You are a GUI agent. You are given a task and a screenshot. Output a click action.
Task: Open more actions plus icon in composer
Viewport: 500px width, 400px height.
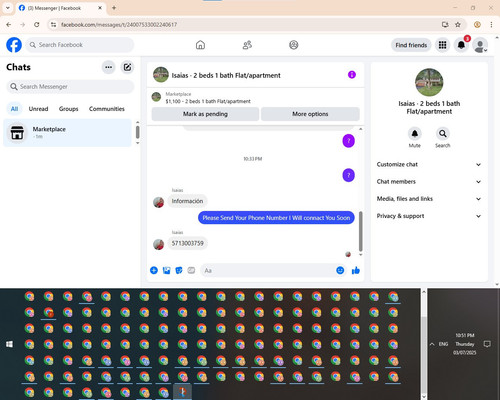point(154,270)
